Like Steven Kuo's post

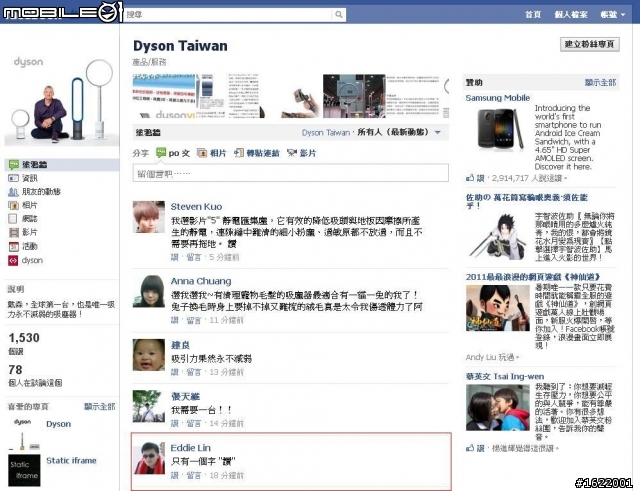175,257
